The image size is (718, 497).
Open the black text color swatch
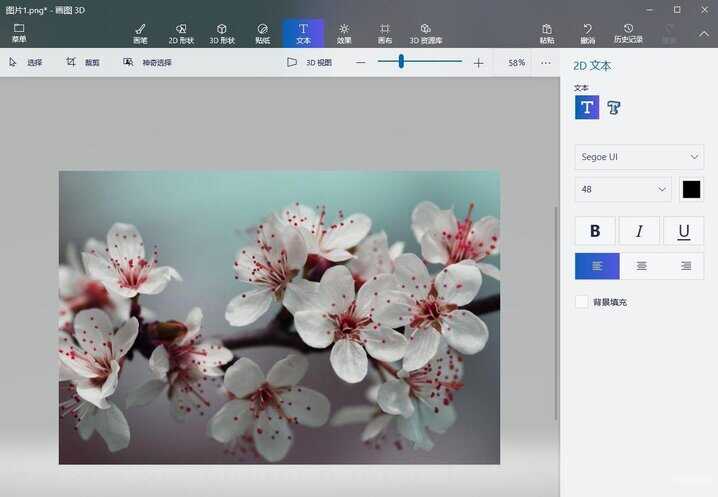691,189
